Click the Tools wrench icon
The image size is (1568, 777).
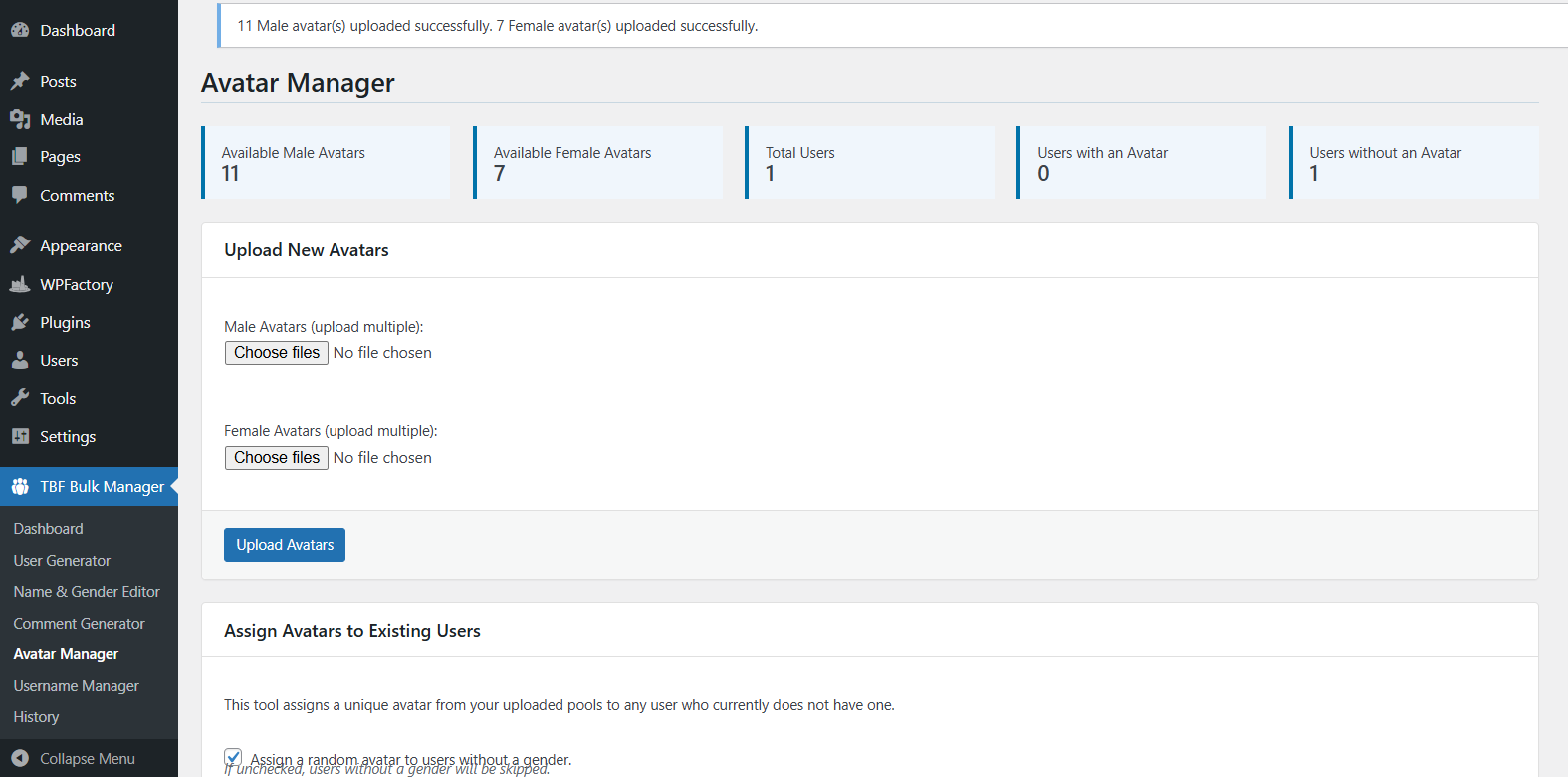click(x=20, y=398)
